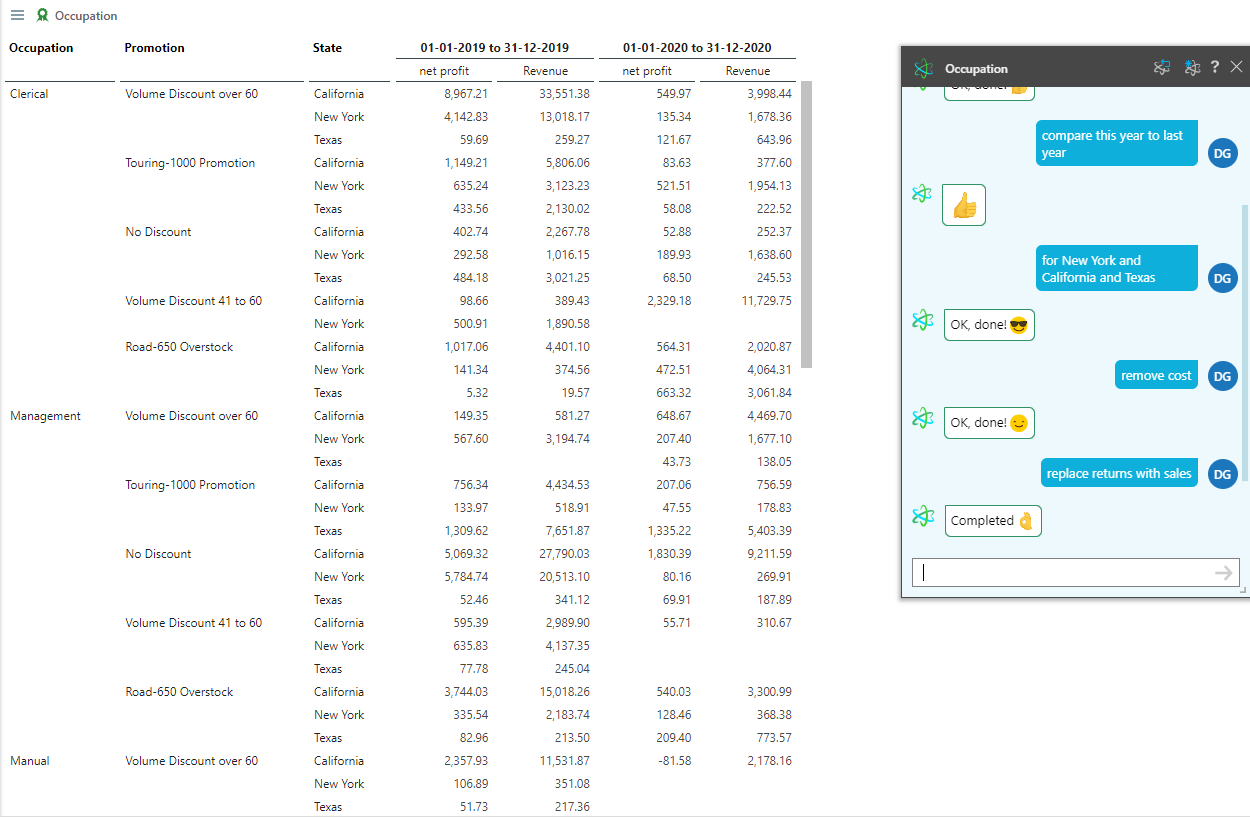Click the 2019 net profit subheader
This screenshot has width=1250, height=820.
point(444,71)
